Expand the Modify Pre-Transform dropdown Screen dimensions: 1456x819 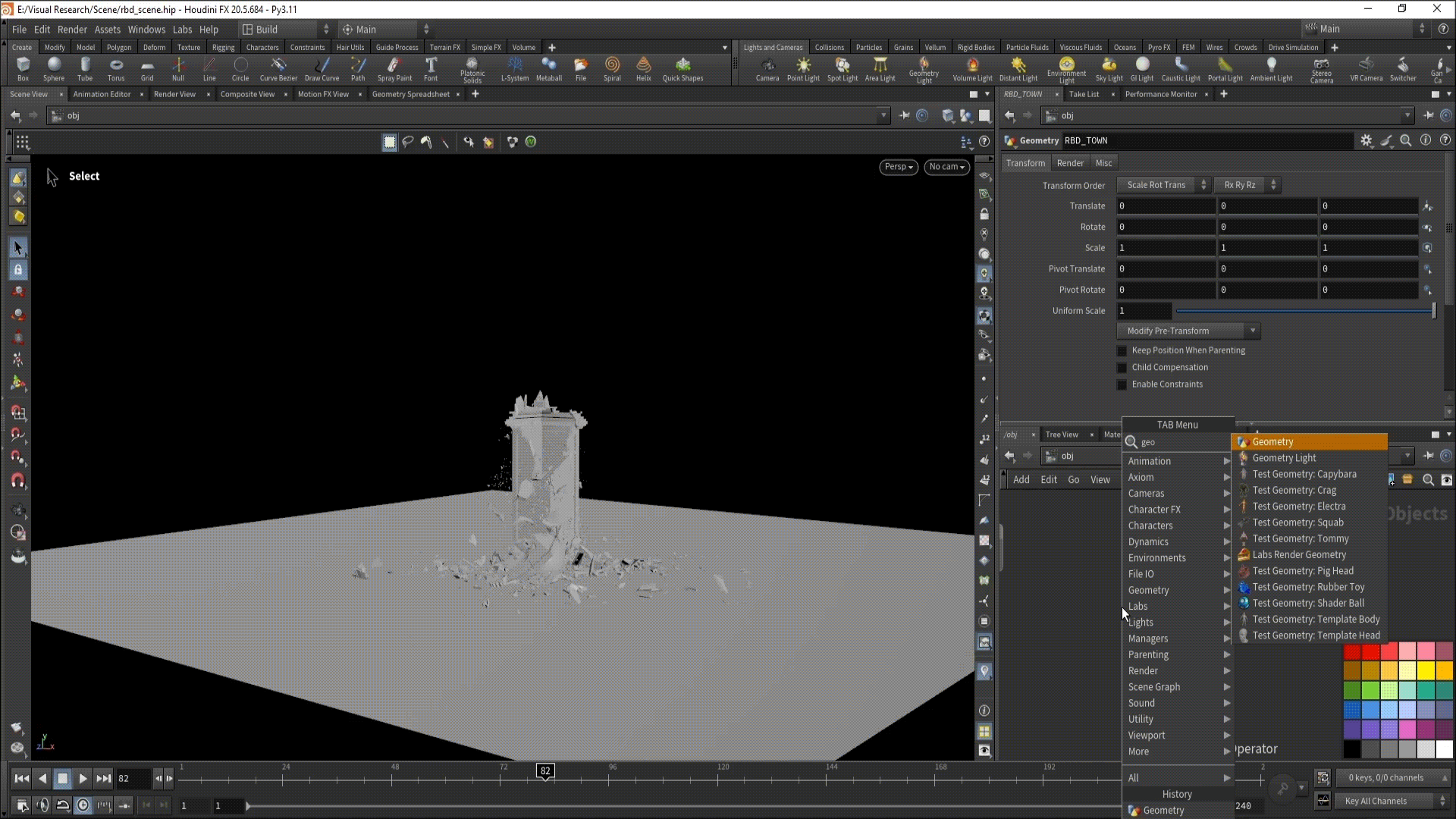point(1188,331)
